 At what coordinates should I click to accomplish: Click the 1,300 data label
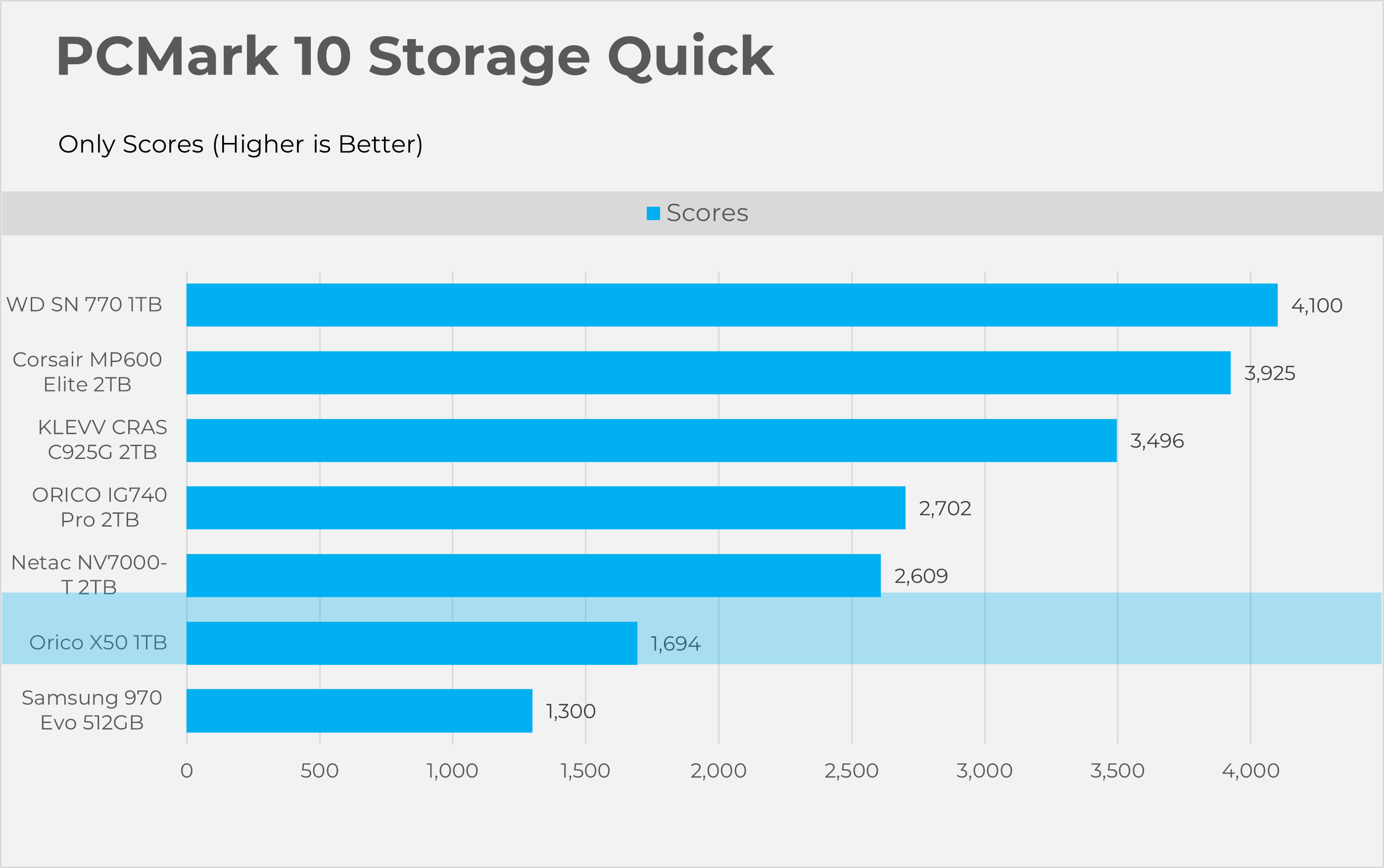[570, 711]
